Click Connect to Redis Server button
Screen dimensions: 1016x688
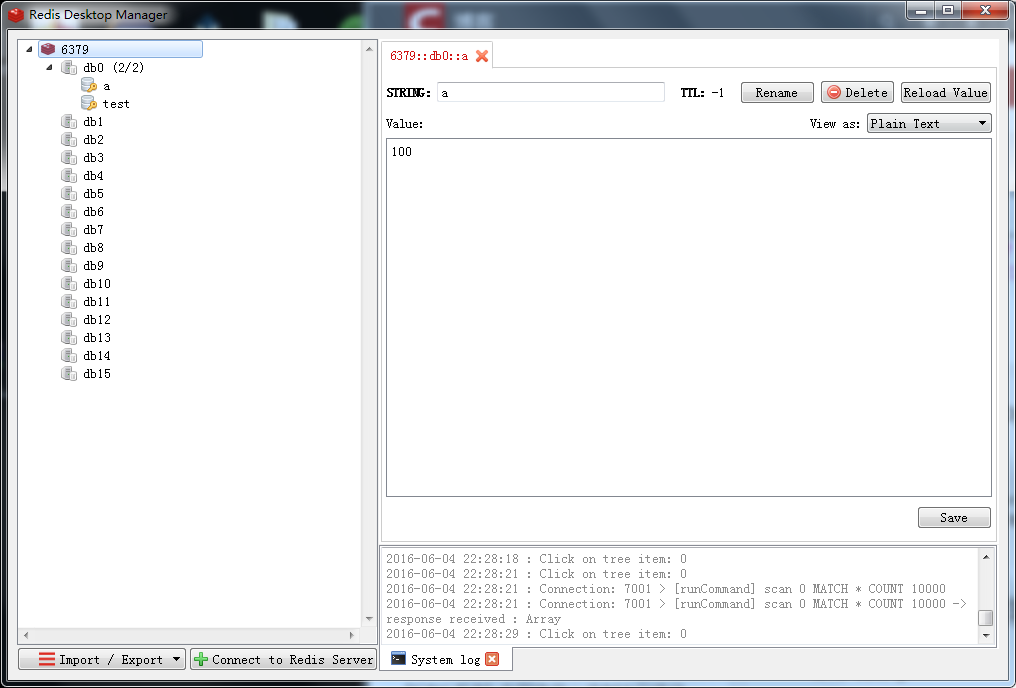point(284,659)
